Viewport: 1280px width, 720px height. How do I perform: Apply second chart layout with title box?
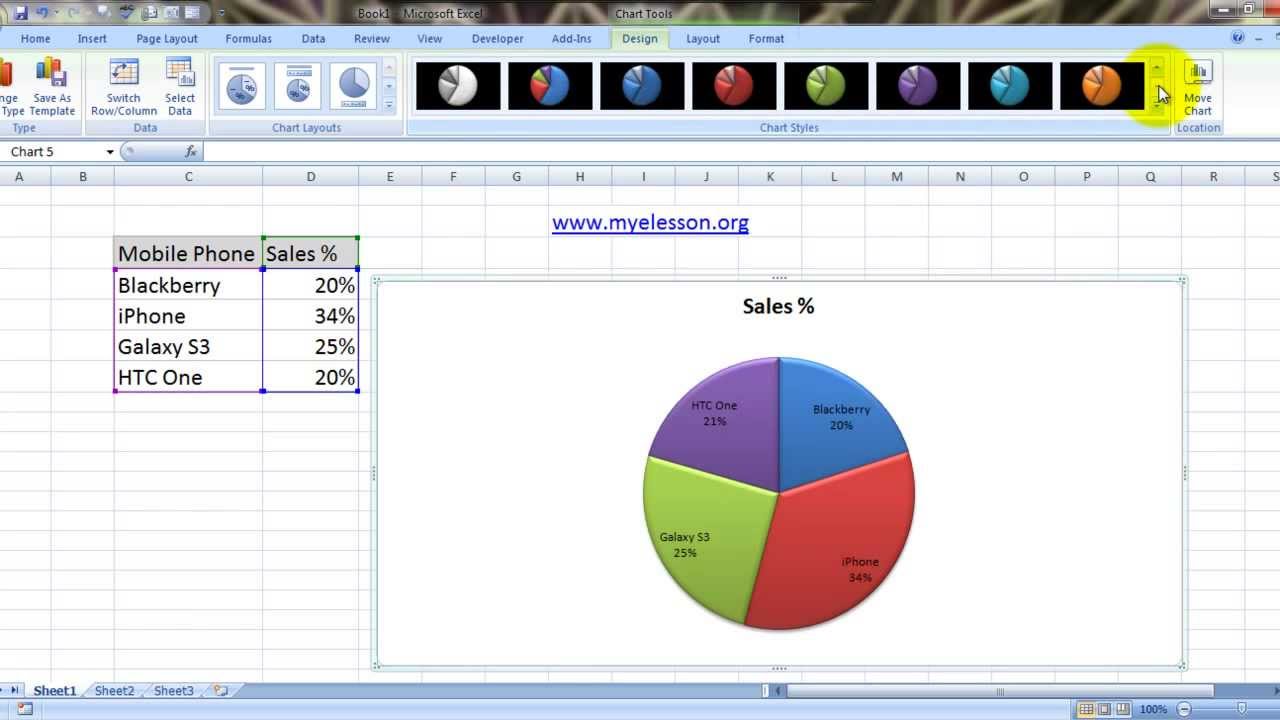[298, 87]
